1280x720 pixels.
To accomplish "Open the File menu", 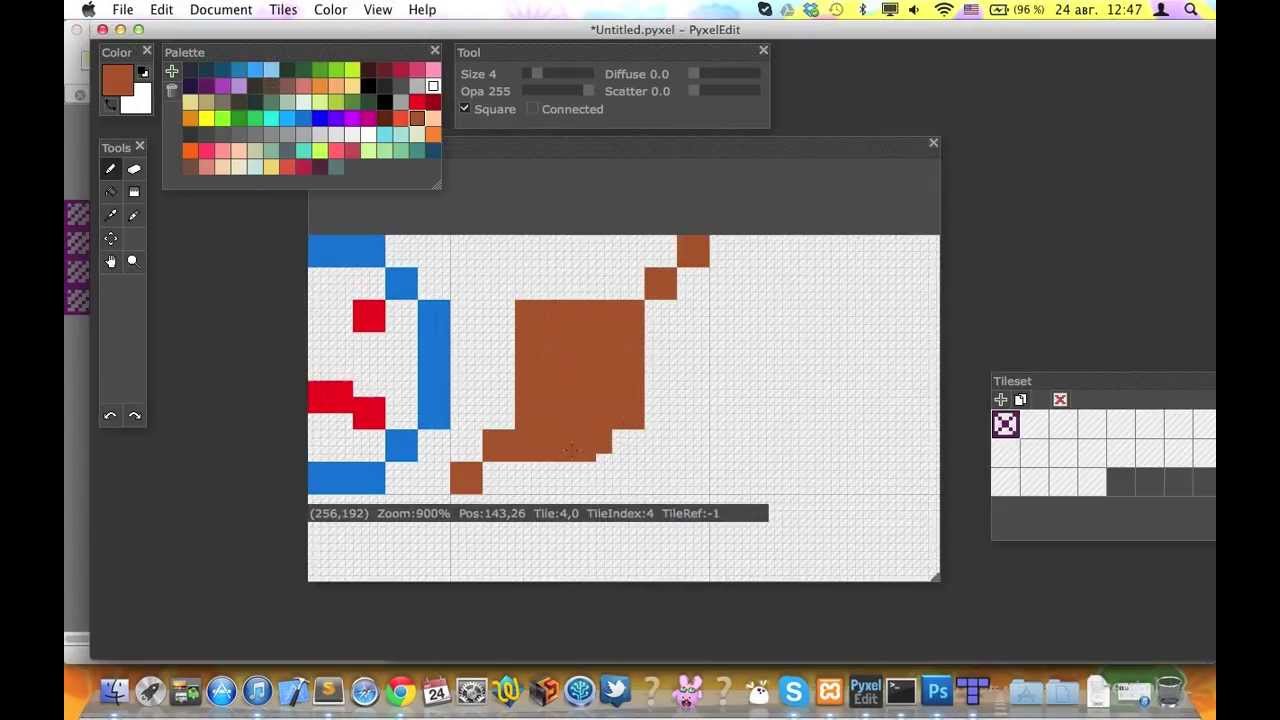I will 123,9.
